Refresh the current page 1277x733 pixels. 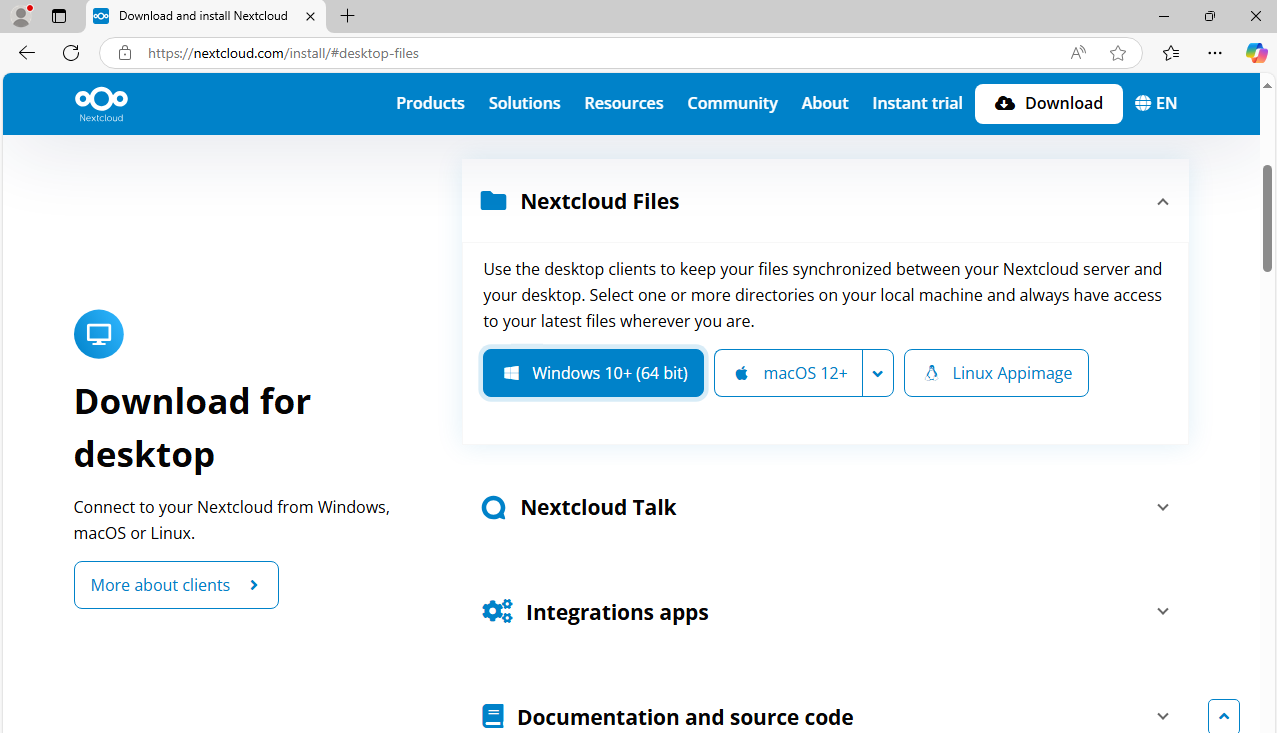tap(71, 53)
